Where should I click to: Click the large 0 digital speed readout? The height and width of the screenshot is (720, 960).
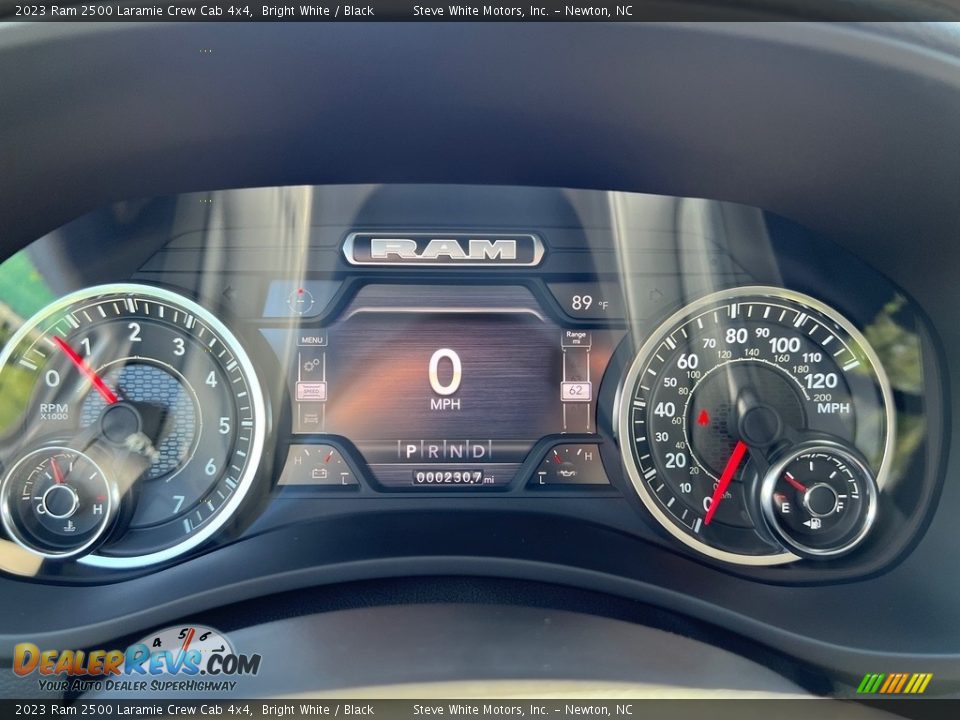(x=444, y=372)
